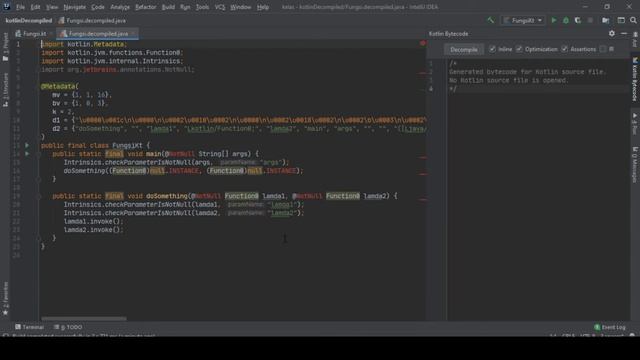This screenshot has height=360, width=640.
Task: Open the Kotlin Bytecode side tab
Action: [635, 79]
